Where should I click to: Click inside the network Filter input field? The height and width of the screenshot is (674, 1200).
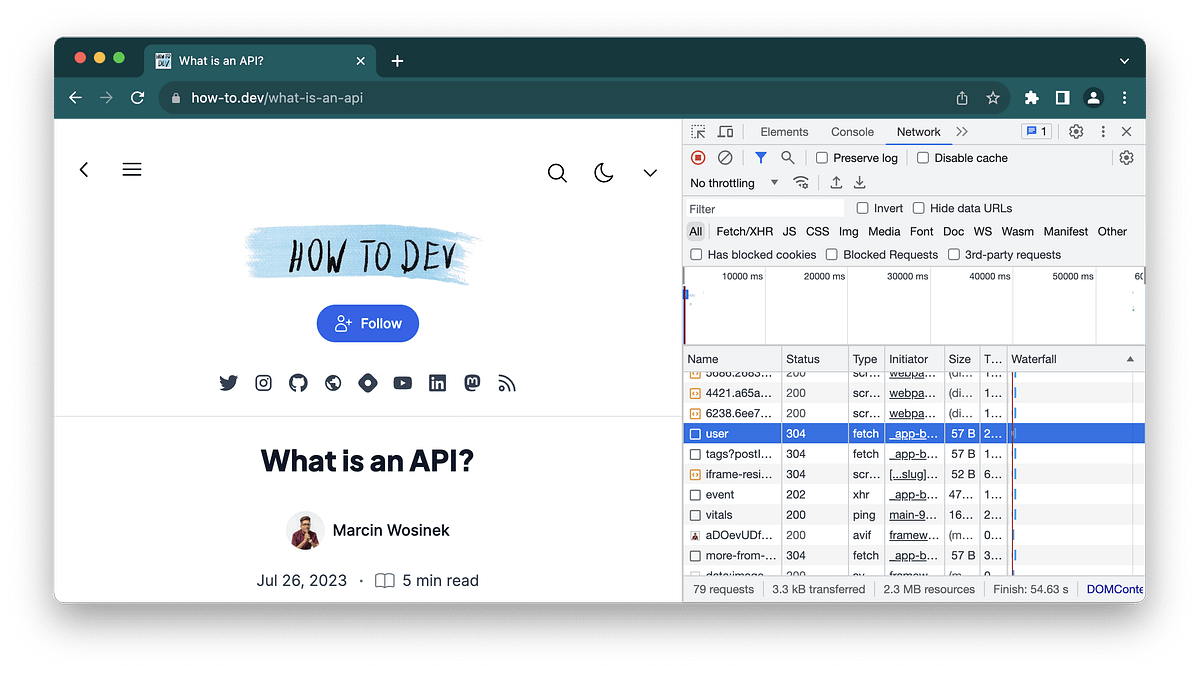pyautogui.click(x=760, y=207)
